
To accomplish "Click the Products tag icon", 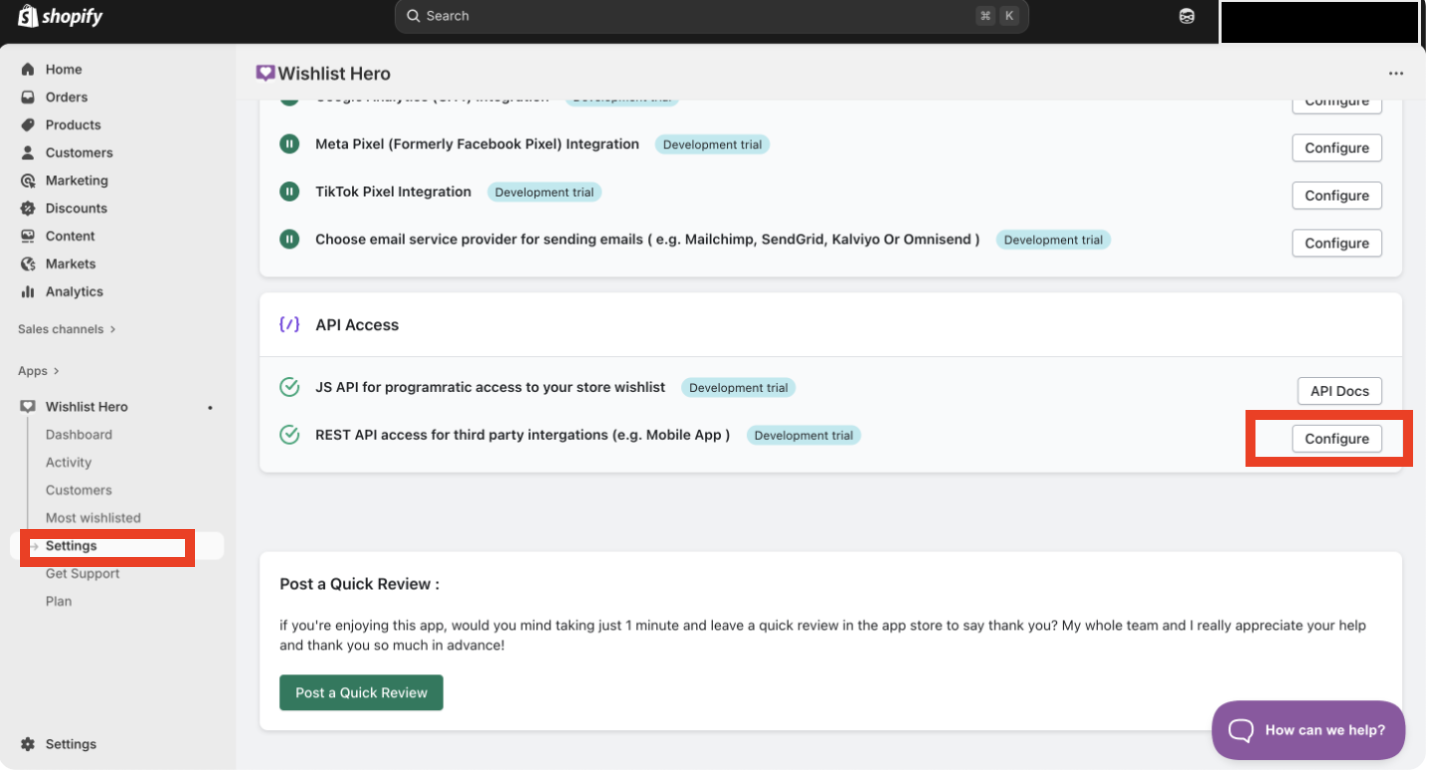I will pyautogui.click(x=28, y=125).
